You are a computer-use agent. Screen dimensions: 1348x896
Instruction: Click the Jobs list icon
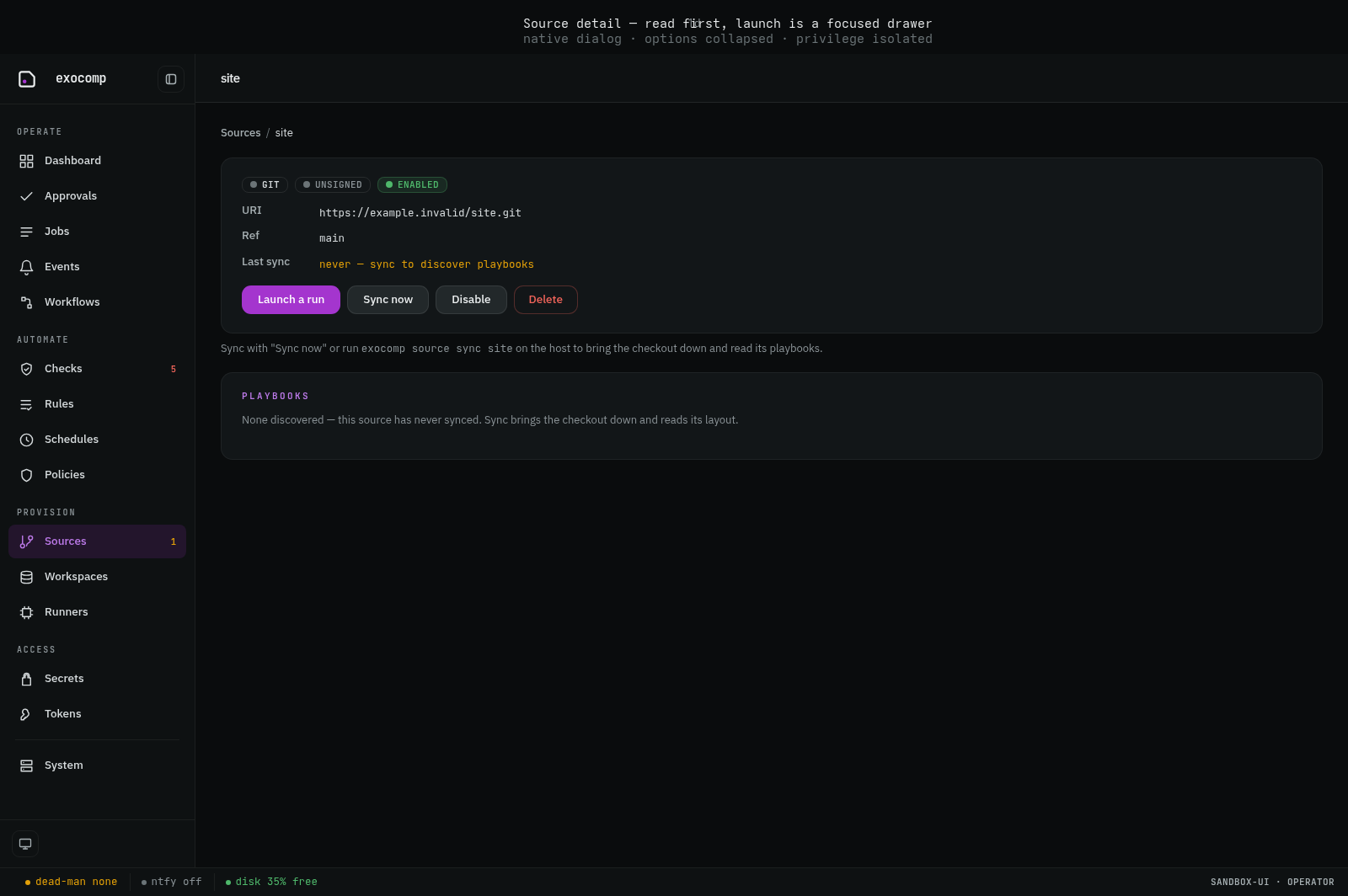tap(26, 232)
